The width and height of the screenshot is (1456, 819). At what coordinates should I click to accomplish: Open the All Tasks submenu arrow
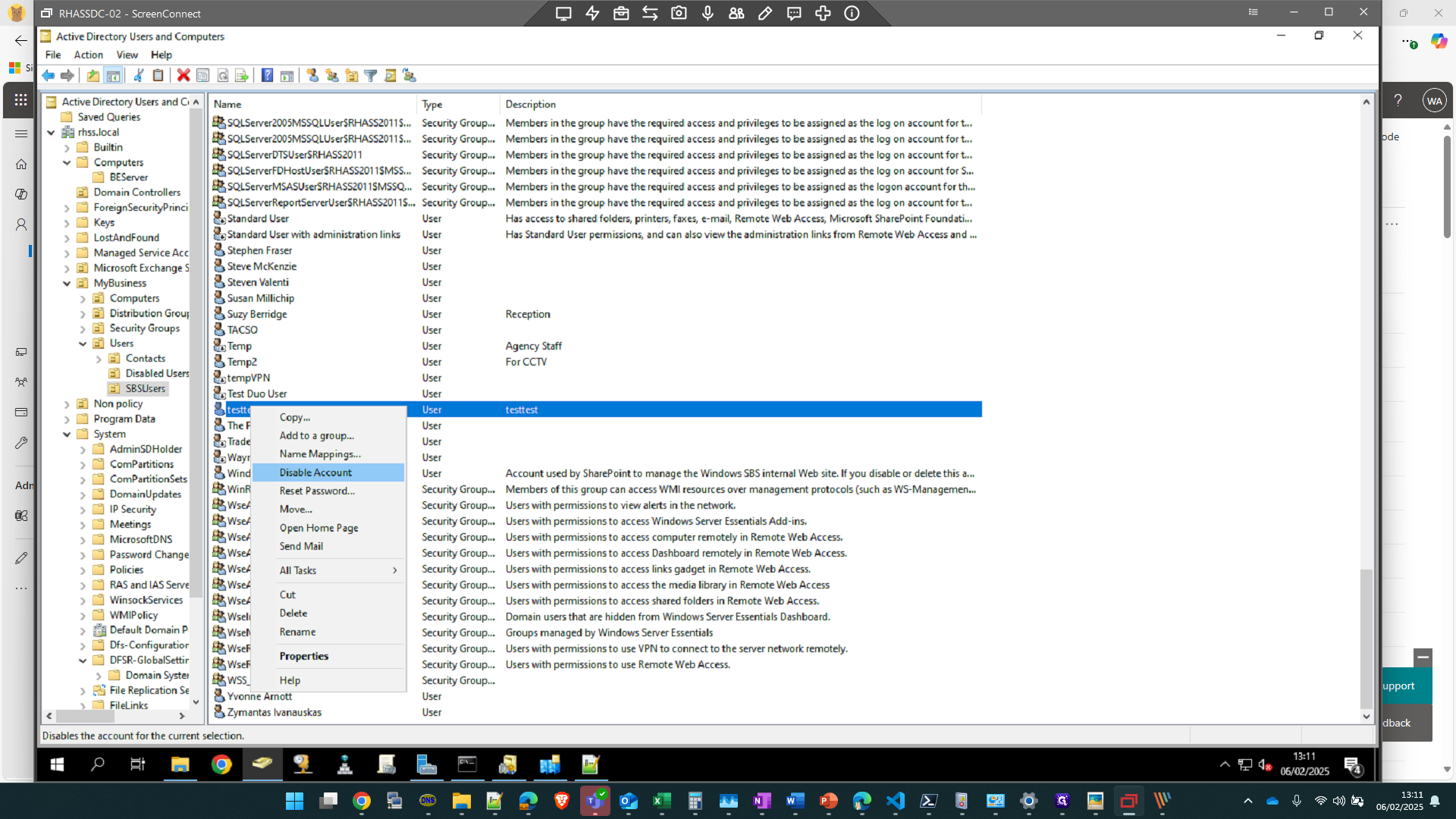click(395, 570)
